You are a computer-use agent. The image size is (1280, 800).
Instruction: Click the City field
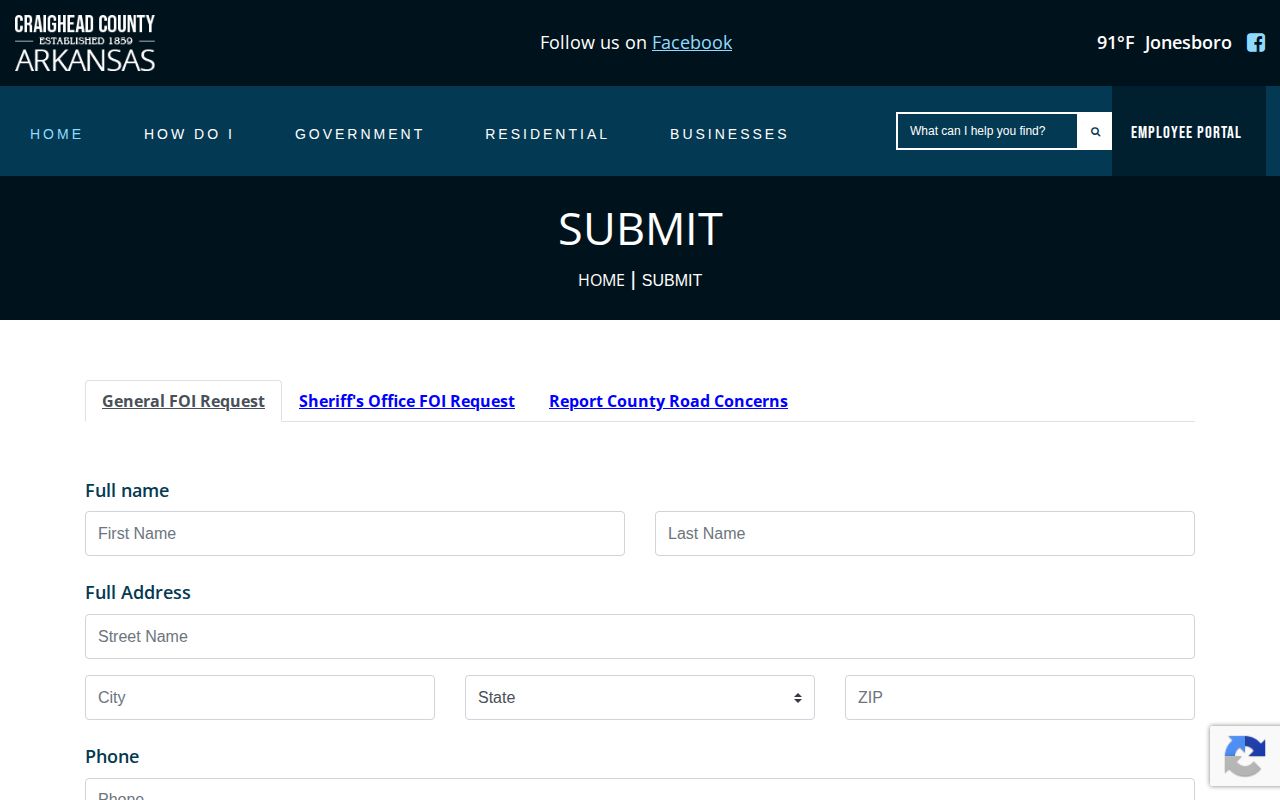pyautogui.click(x=260, y=697)
